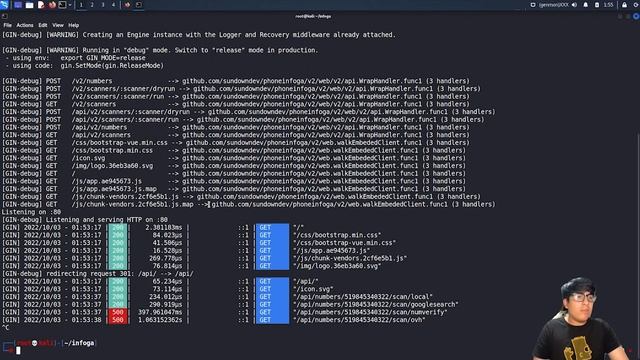
Task: Click the 1:55 clock in the panel
Action: (608, 5)
